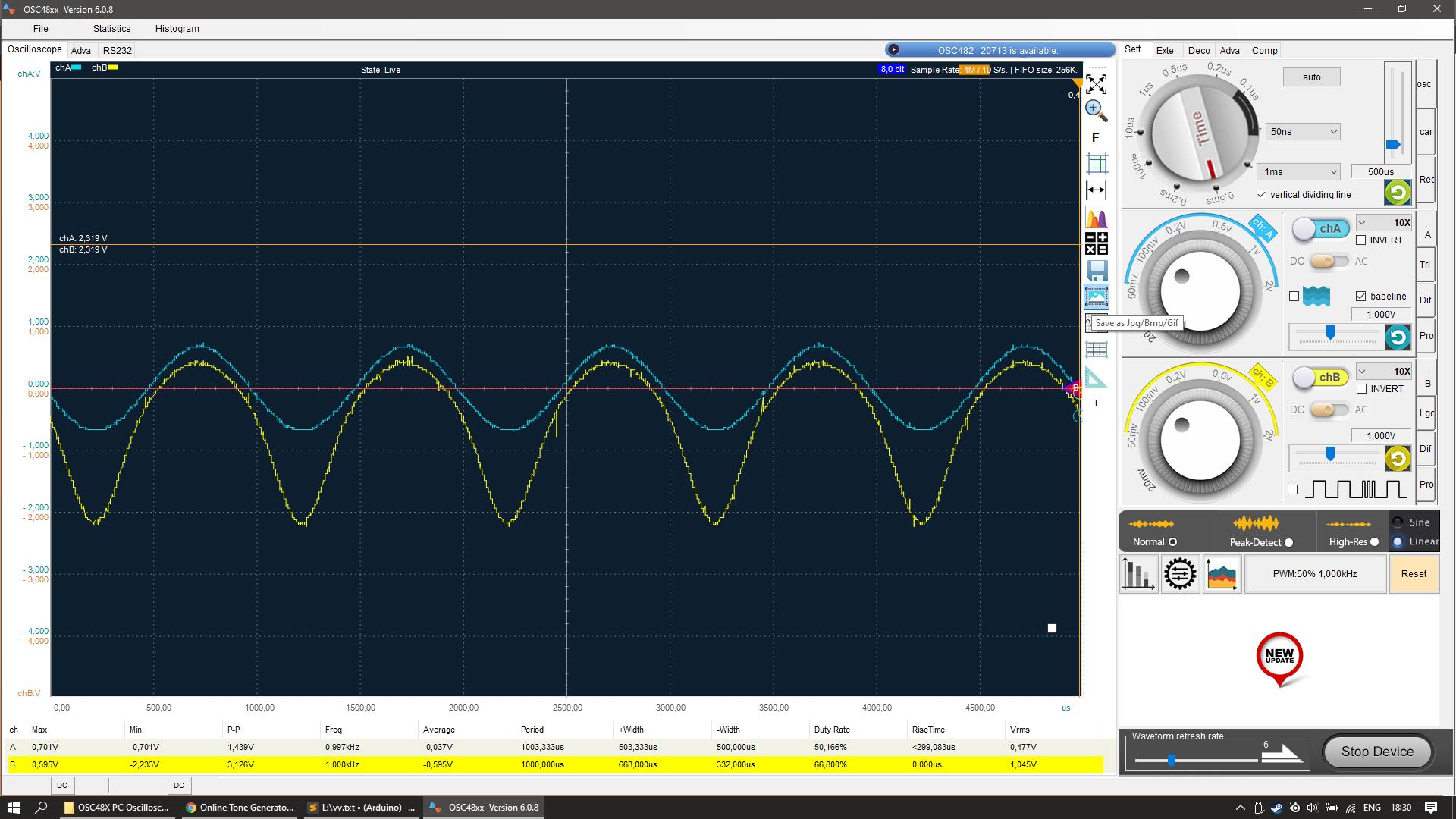Image resolution: width=1456 pixels, height=819 pixels.
Task: Switch to the Adva tab beside Oscilloscope
Action: pos(81,51)
